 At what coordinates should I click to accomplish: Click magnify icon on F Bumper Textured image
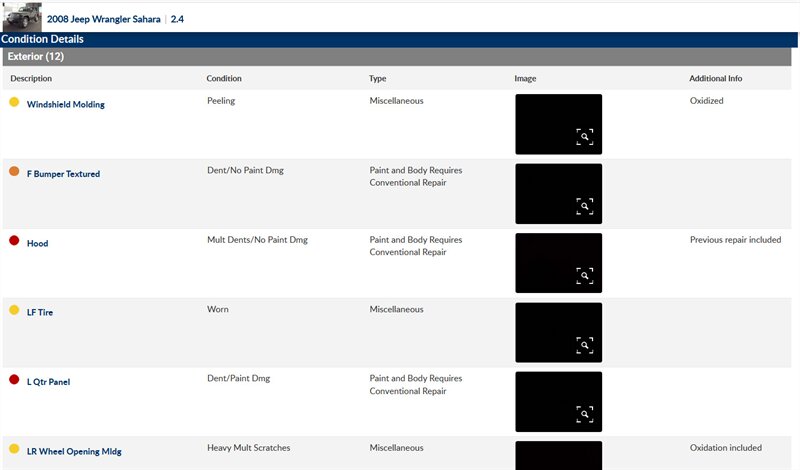pos(585,206)
